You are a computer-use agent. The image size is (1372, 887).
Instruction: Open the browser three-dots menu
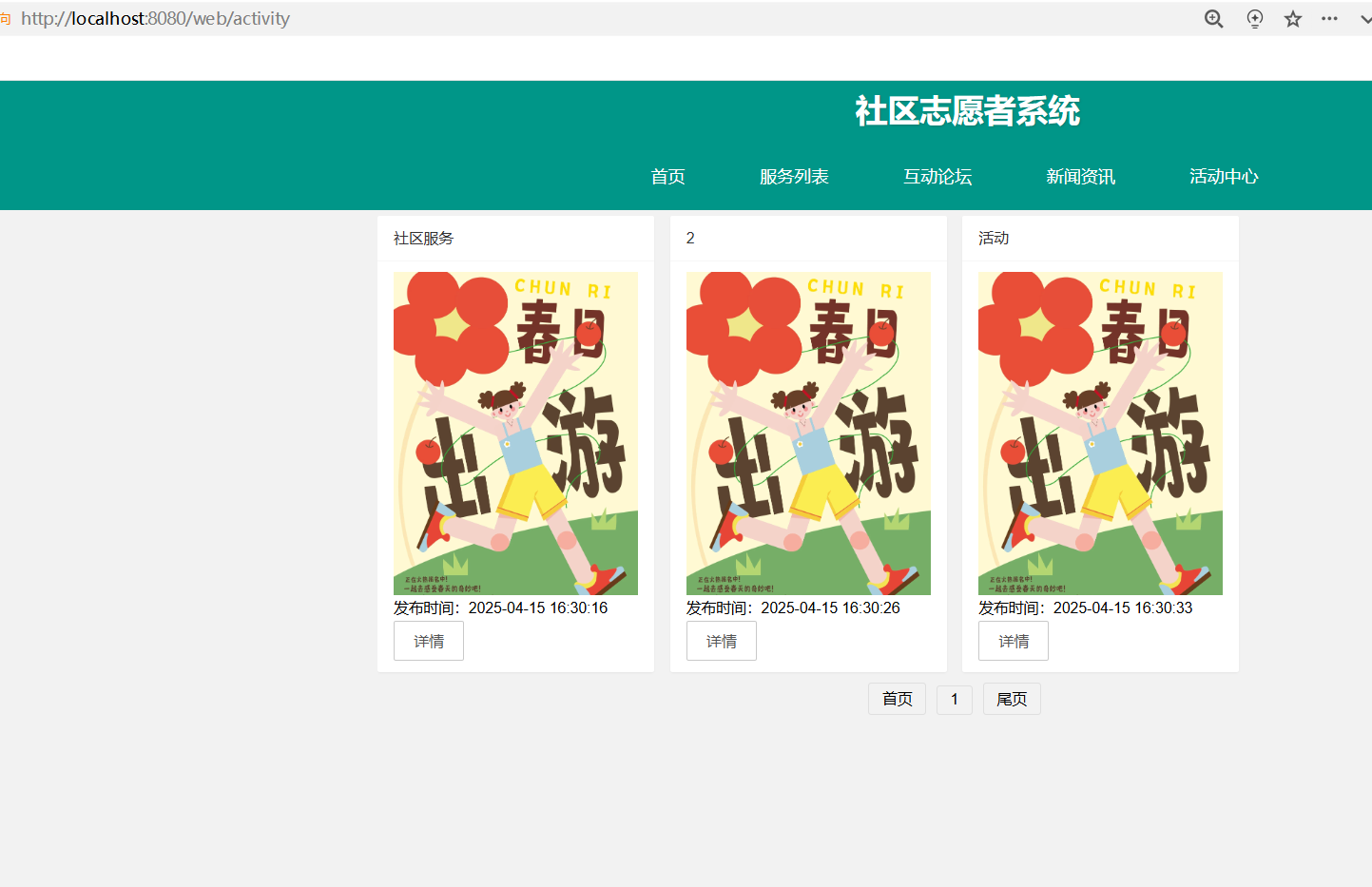(1329, 19)
